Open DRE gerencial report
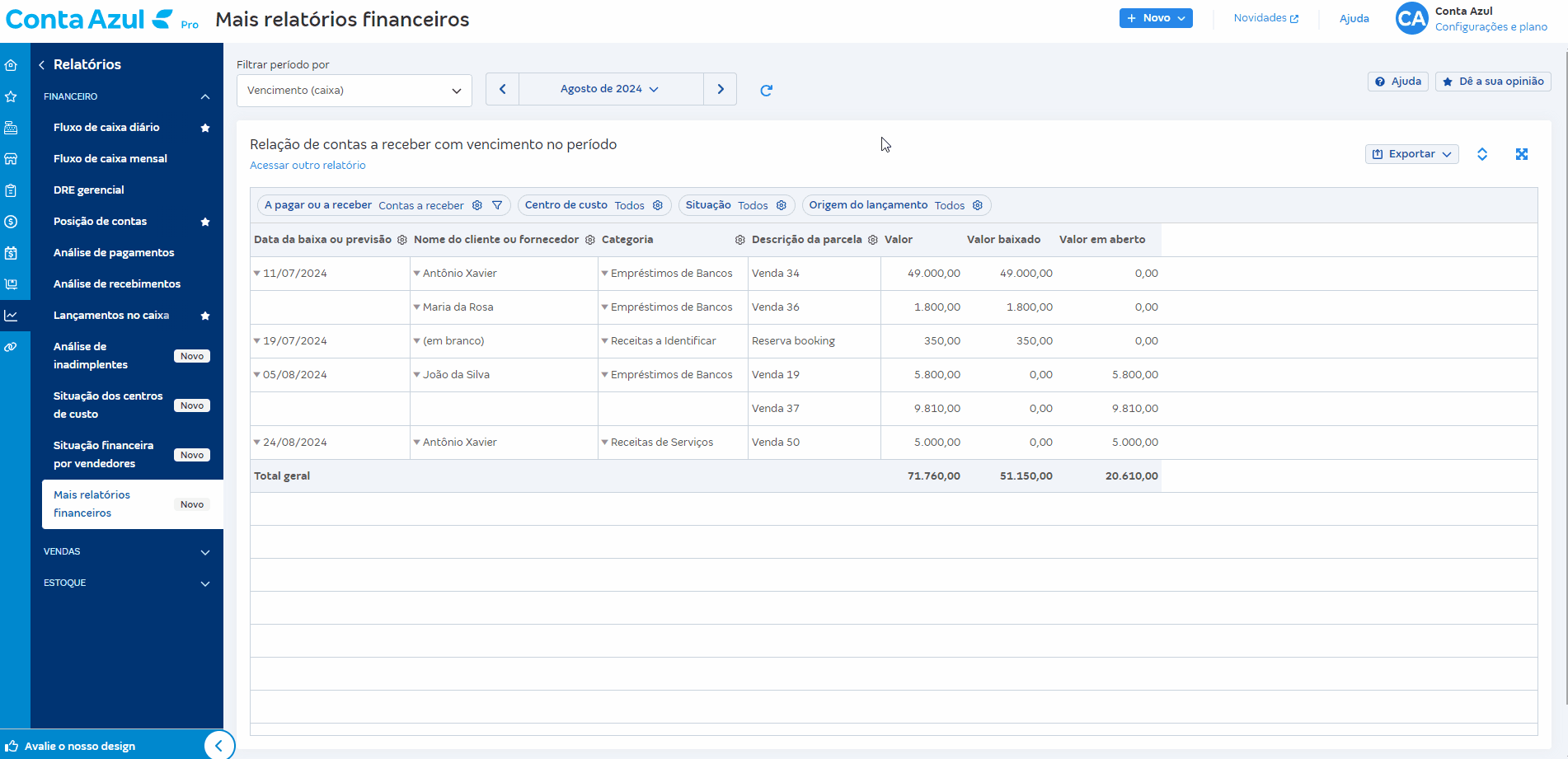This screenshot has height=759, width=1568. point(89,190)
